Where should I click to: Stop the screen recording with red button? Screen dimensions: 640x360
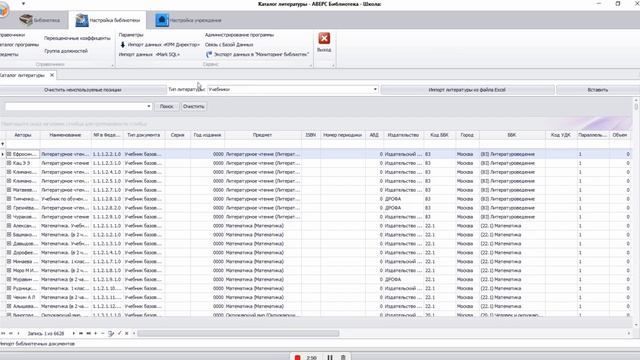tap(298, 358)
